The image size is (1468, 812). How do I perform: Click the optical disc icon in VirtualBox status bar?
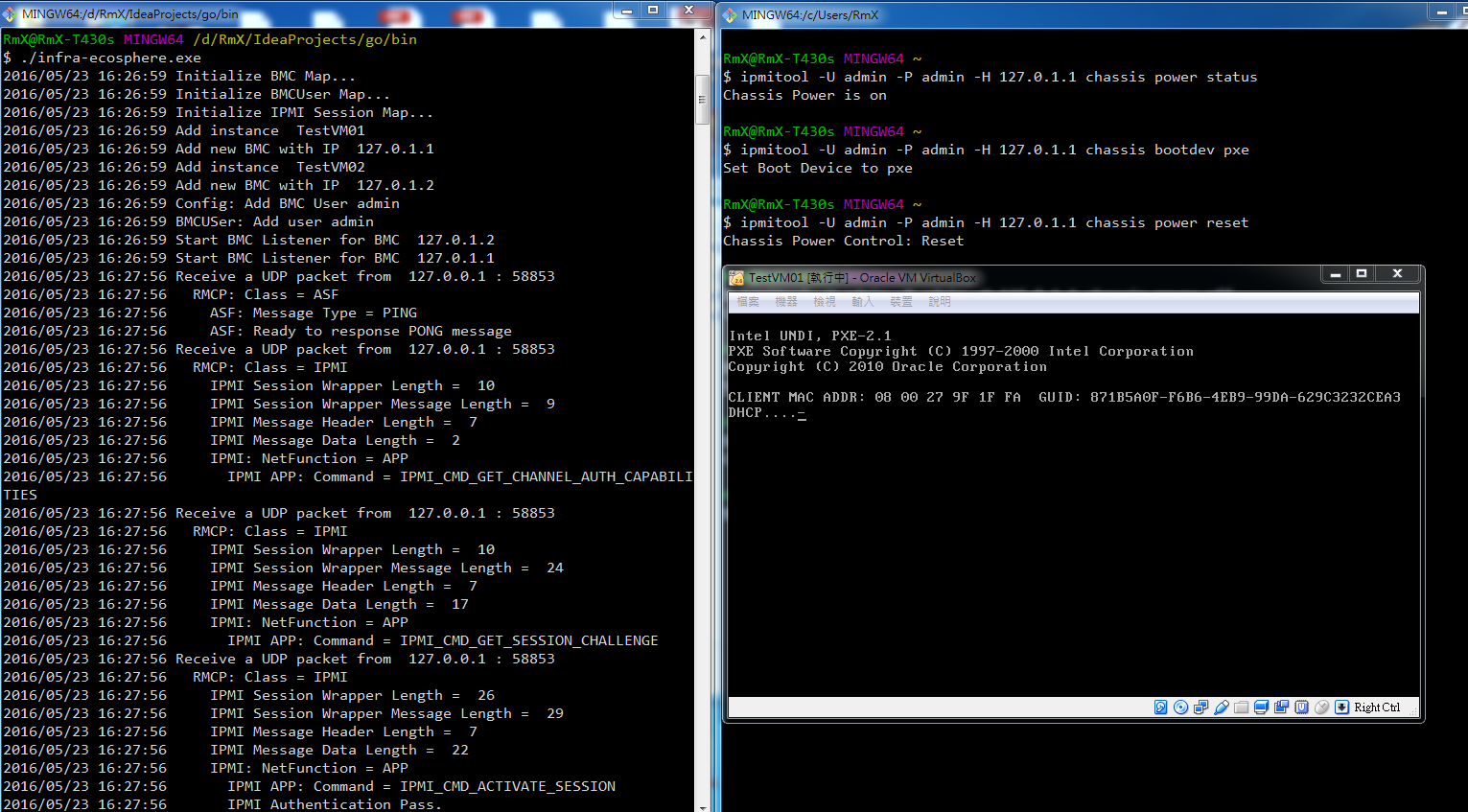pyautogui.click(x=1180, y=708)
